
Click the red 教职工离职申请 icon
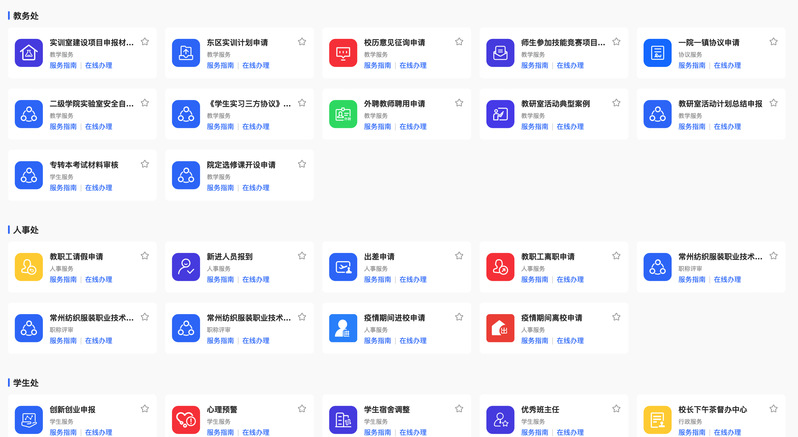click(x=500, y=267)
